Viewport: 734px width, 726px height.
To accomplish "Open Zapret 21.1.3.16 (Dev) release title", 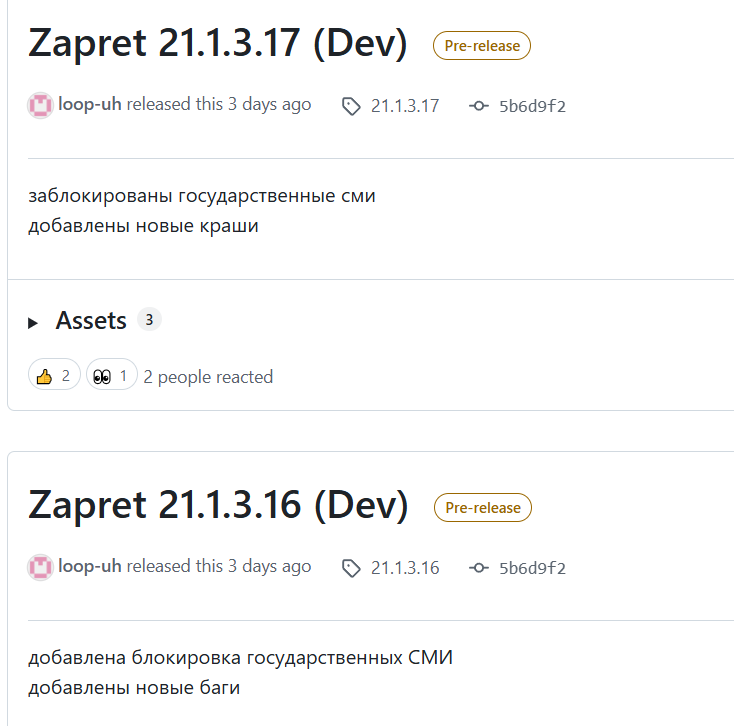I will [x=218, y=505].
